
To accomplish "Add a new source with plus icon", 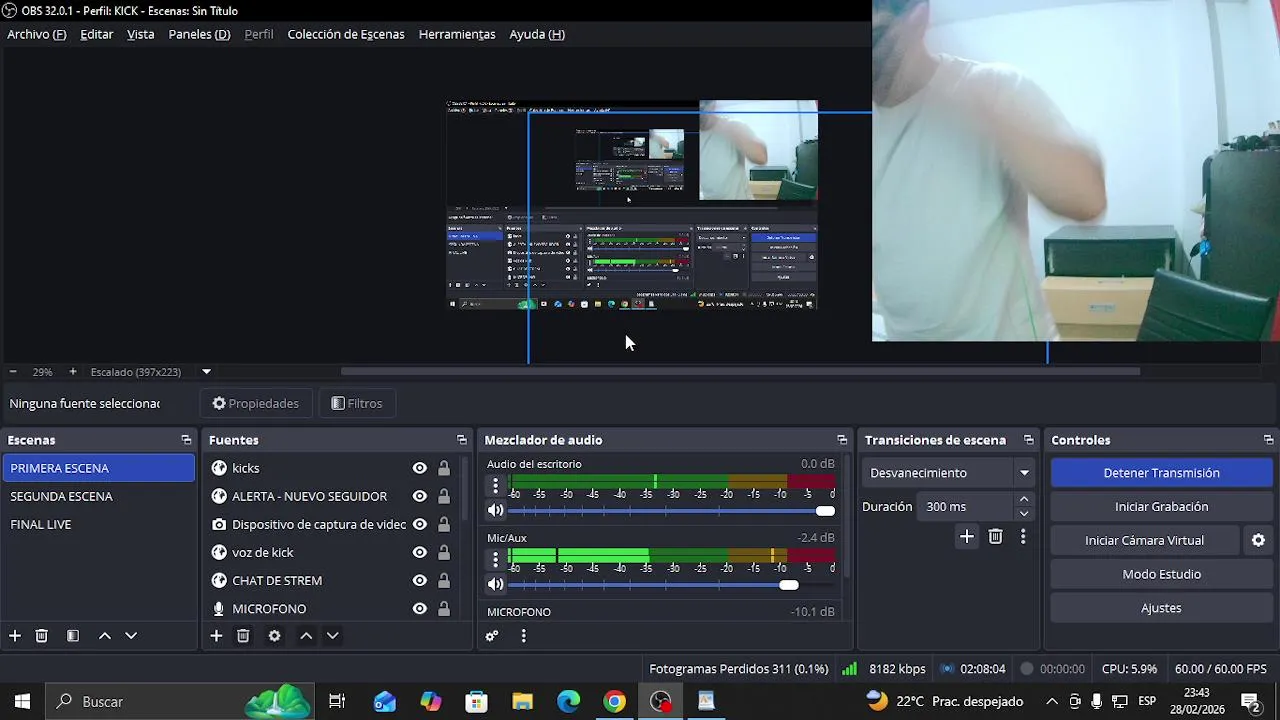I will coord(216,636).
